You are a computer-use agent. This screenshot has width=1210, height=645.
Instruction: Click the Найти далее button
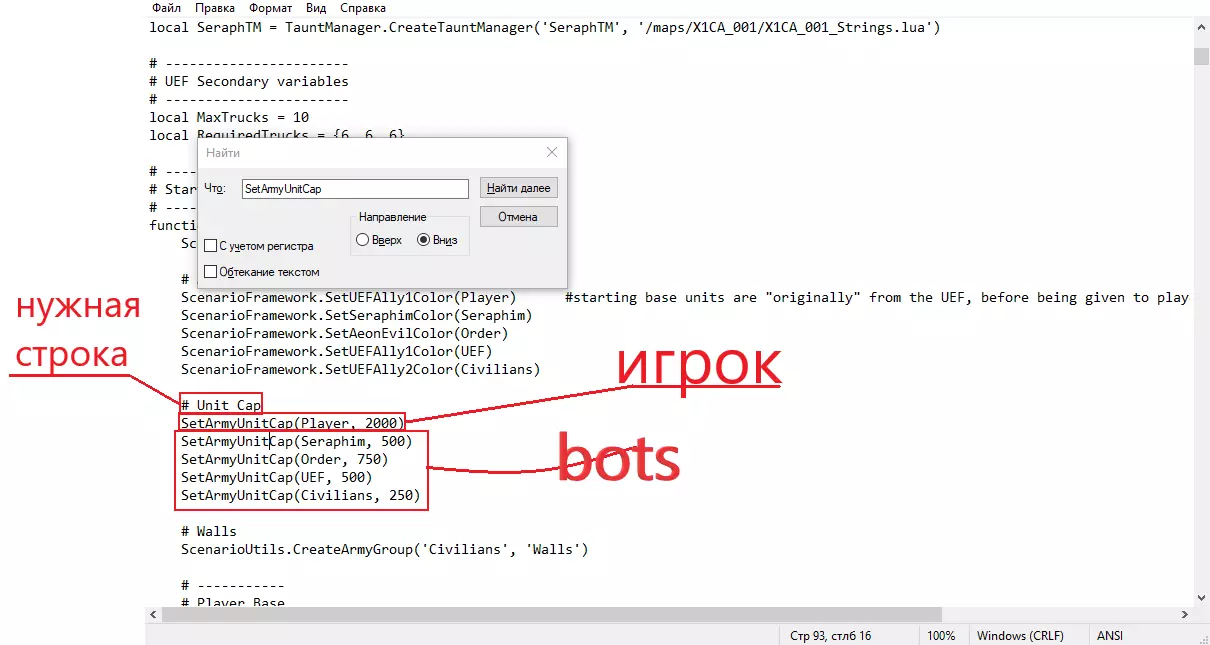pyautogui.click(x=519, y=188)
